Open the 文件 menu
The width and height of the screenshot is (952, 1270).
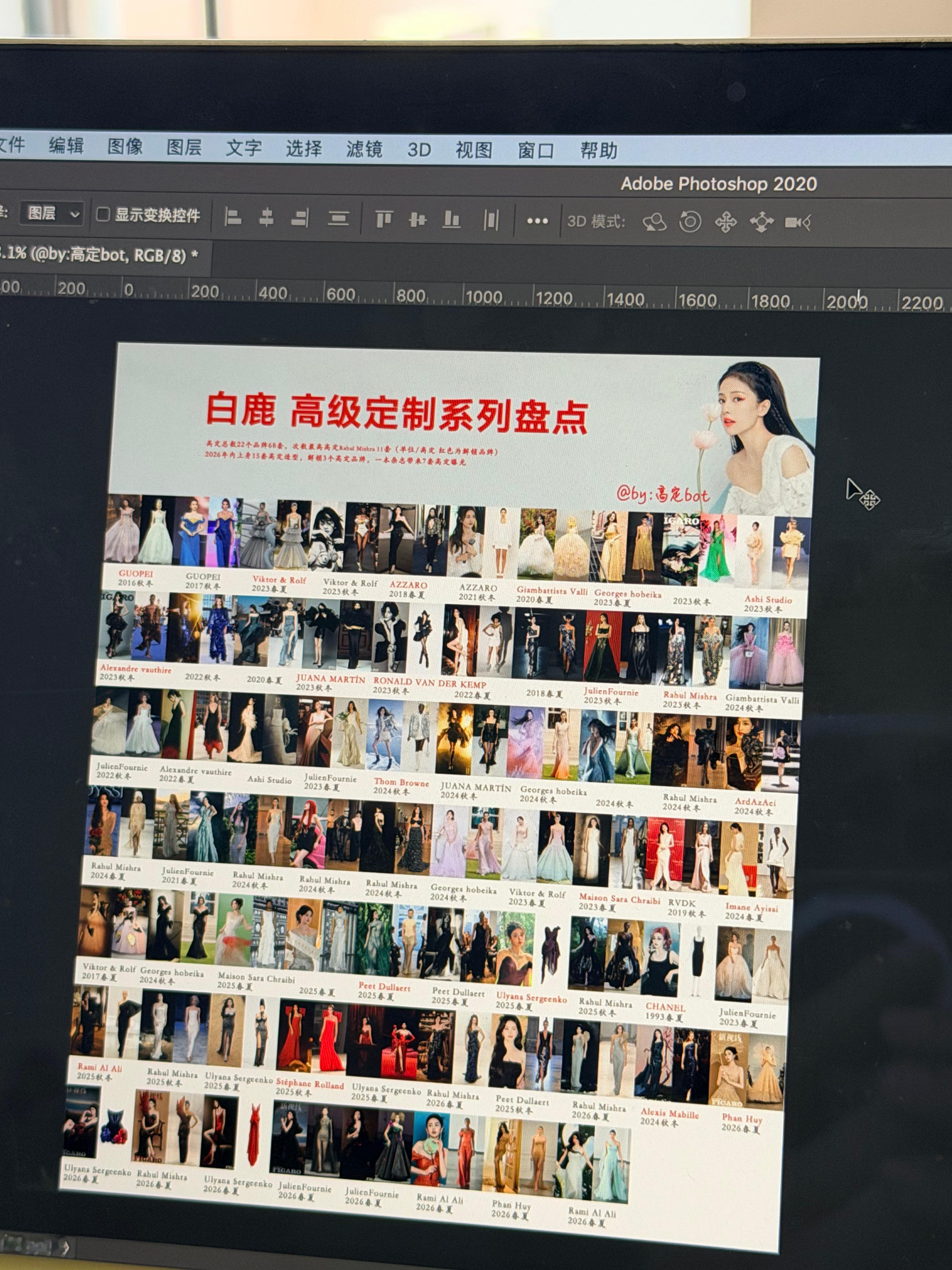(11, 145)
